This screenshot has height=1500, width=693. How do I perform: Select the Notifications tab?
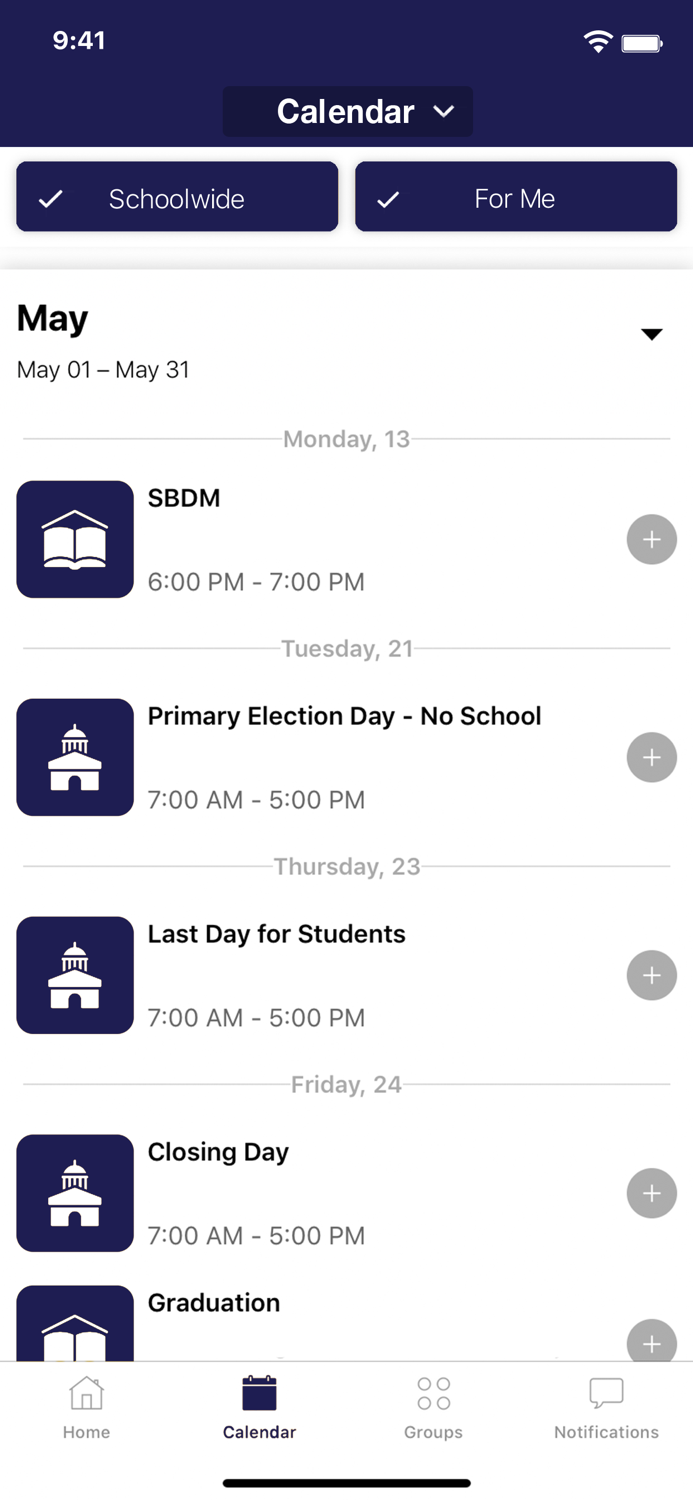[606, 1405]
